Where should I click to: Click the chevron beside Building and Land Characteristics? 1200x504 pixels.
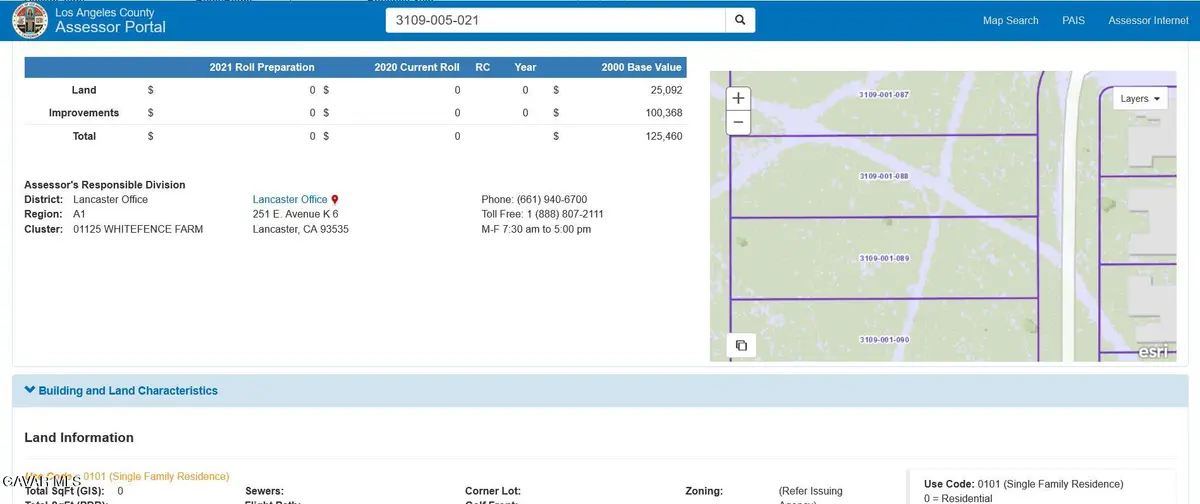30,391
